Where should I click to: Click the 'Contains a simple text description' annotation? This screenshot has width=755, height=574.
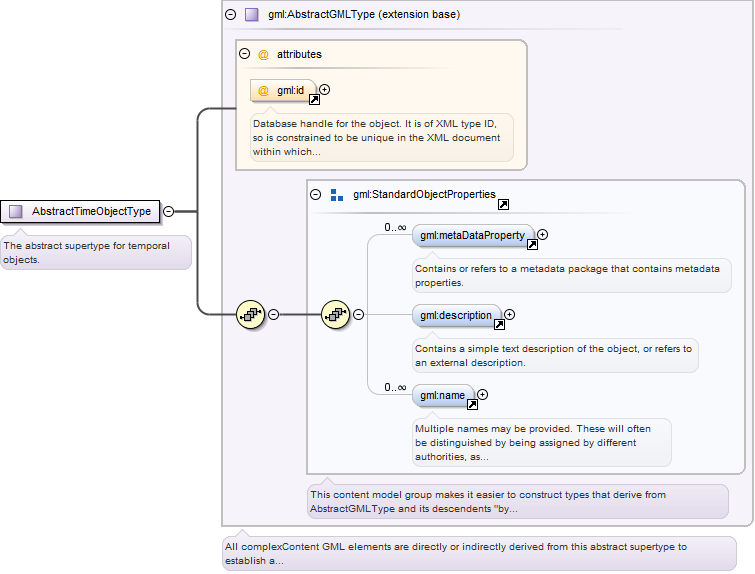[555, 355]
